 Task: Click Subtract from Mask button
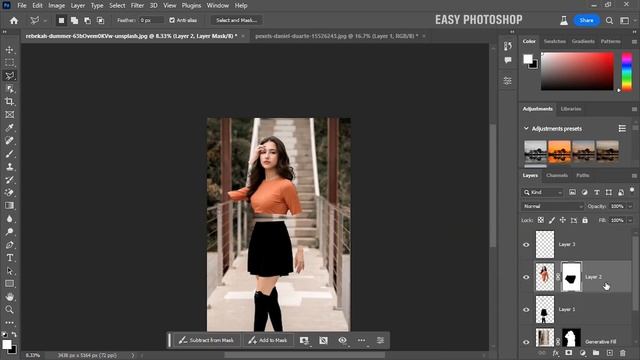pos(207,340)
